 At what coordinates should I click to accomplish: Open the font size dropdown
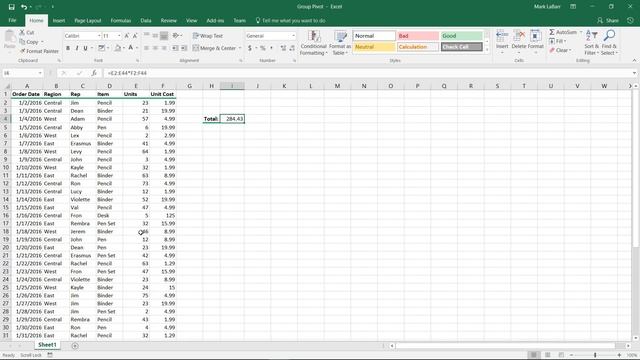point(119,36)
